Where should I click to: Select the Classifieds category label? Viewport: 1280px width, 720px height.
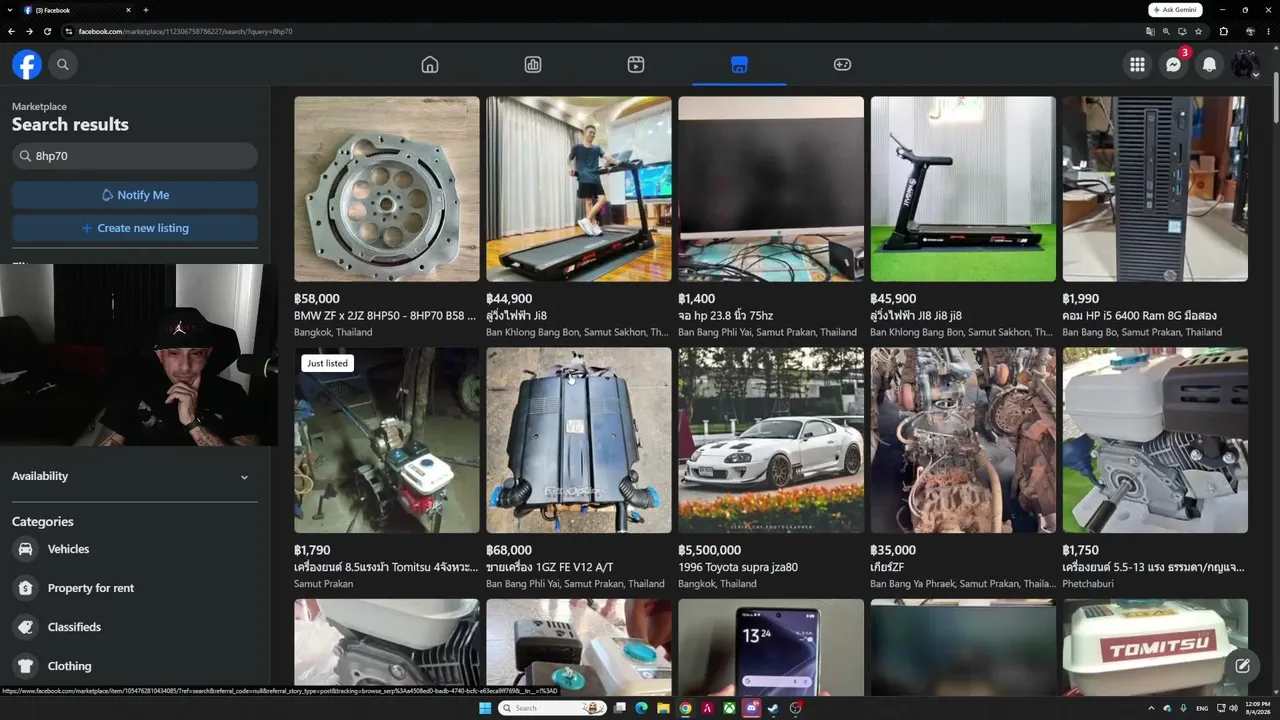pyautogui.click(x=74, y=627)
